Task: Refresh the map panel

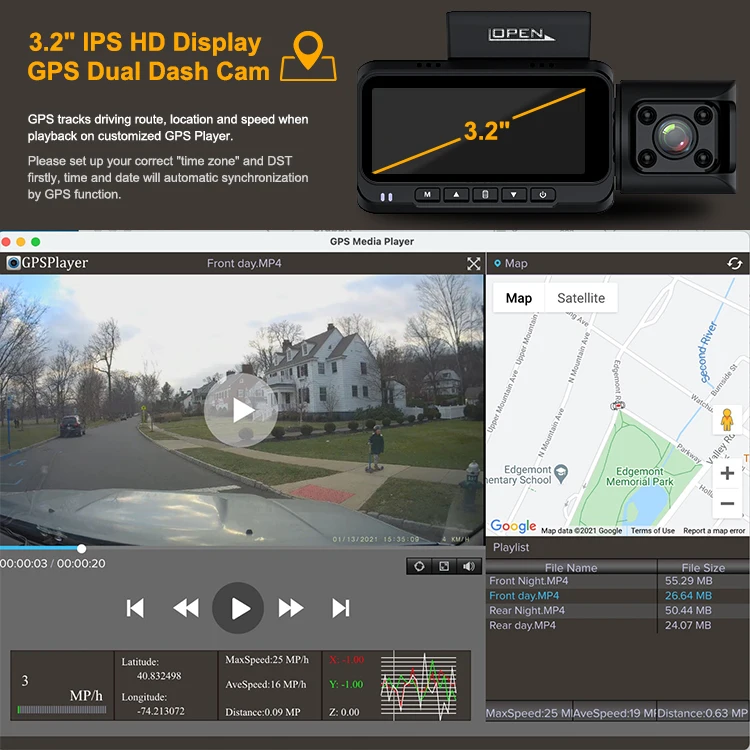Action: point(735,264)
